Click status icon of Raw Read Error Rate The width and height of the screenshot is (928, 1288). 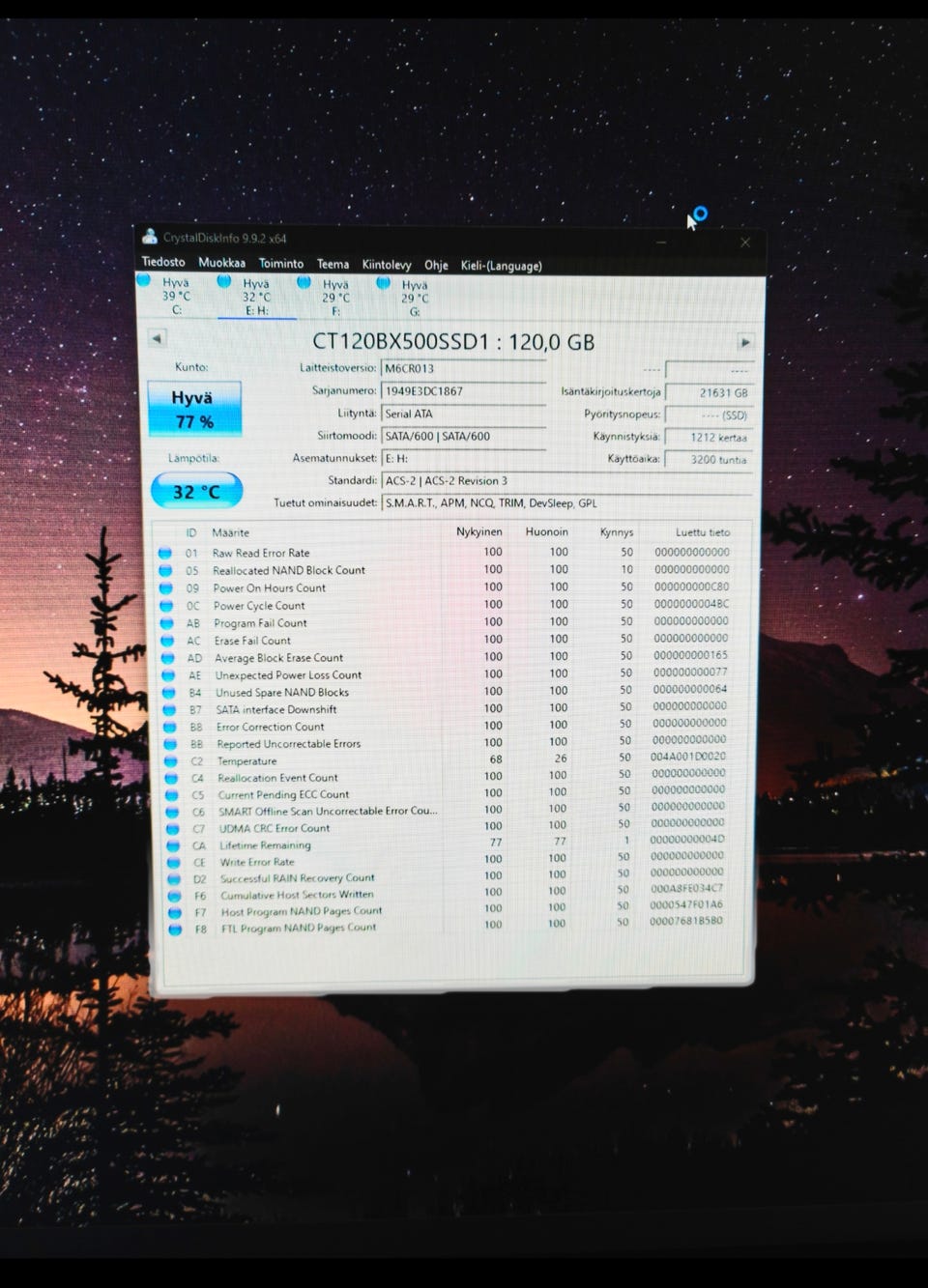(x=164, y=553)
